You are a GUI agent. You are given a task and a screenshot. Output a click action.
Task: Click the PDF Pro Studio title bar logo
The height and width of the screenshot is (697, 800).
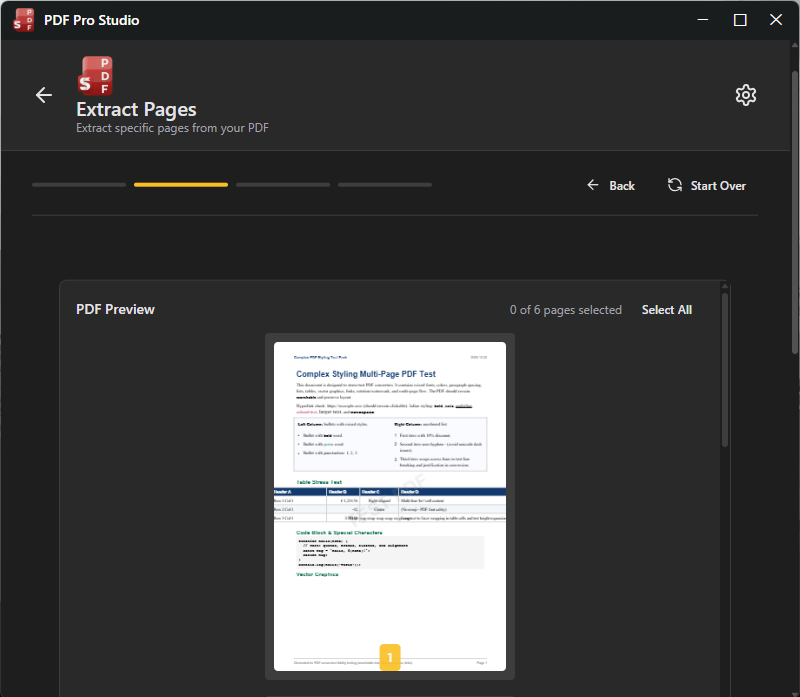click(x=23, y=20)
